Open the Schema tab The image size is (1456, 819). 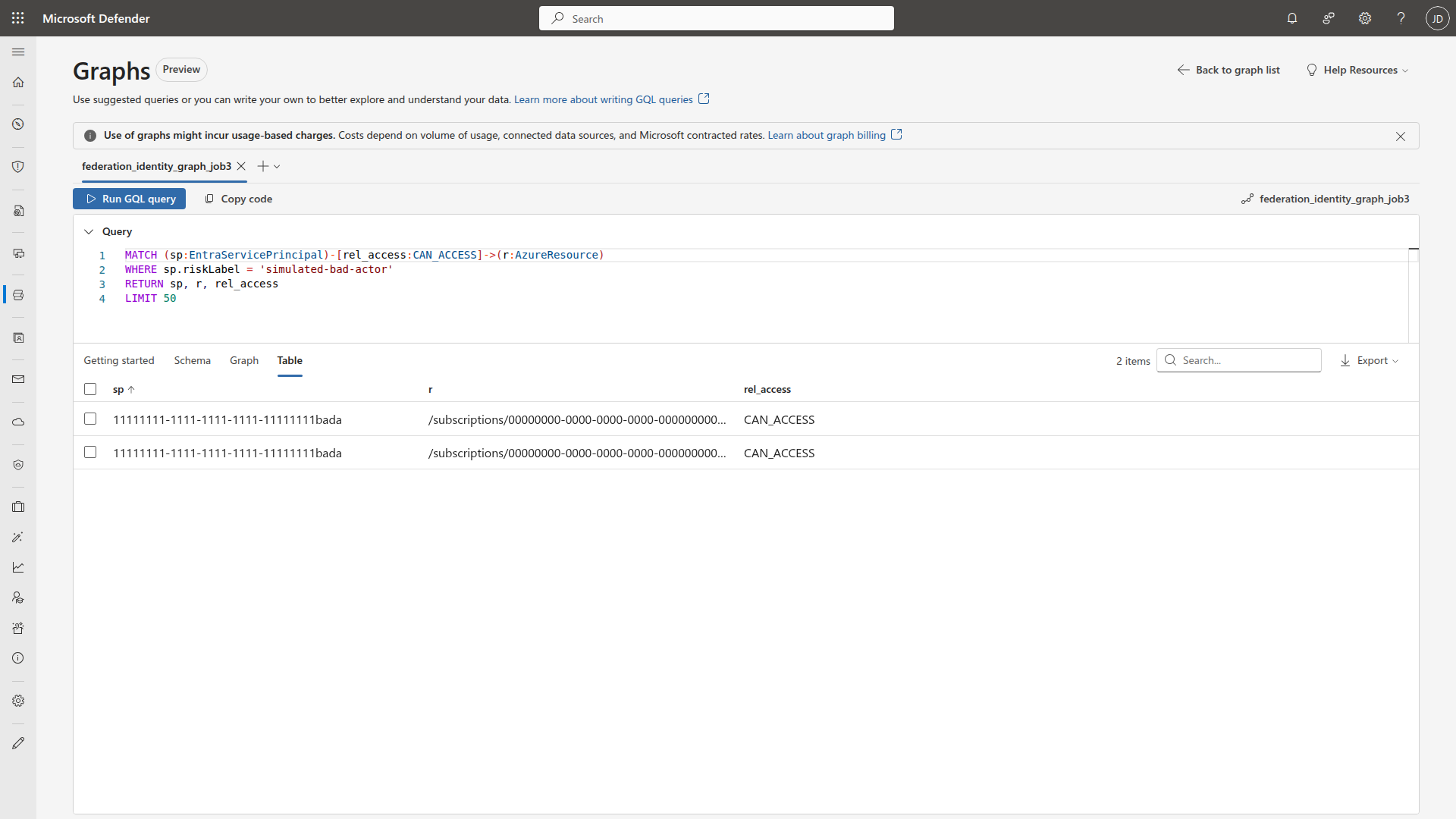coord(192,360)
